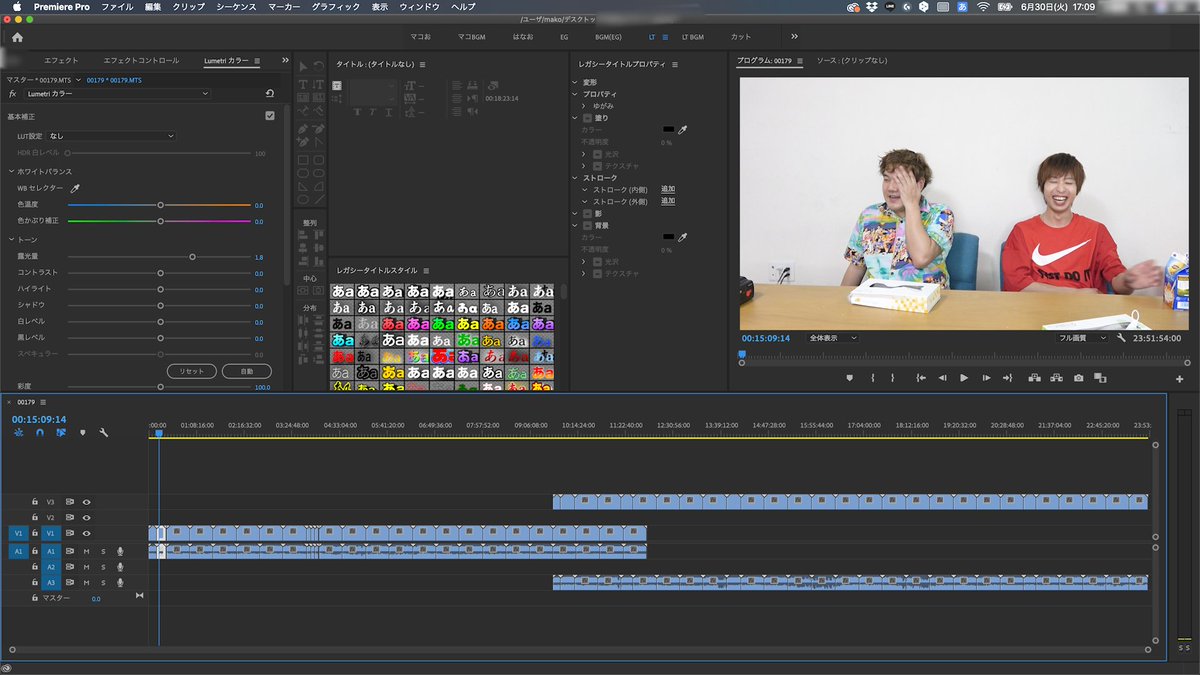Collapse the ホワイトバランス section

[10, 171]
